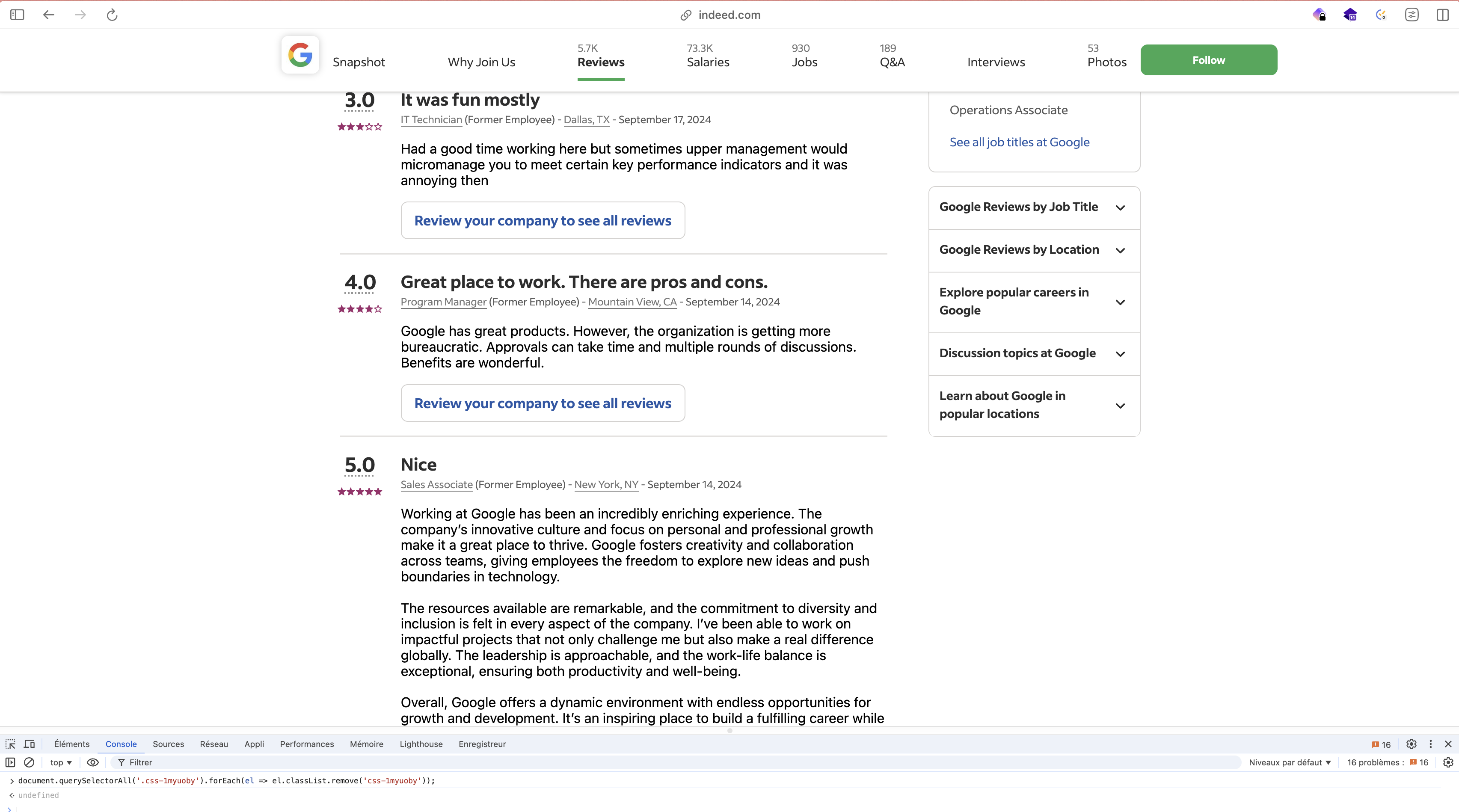Open the Sales Associate job title link
The height and width of the screenshot is (812, 1459).
click(437, 485)
